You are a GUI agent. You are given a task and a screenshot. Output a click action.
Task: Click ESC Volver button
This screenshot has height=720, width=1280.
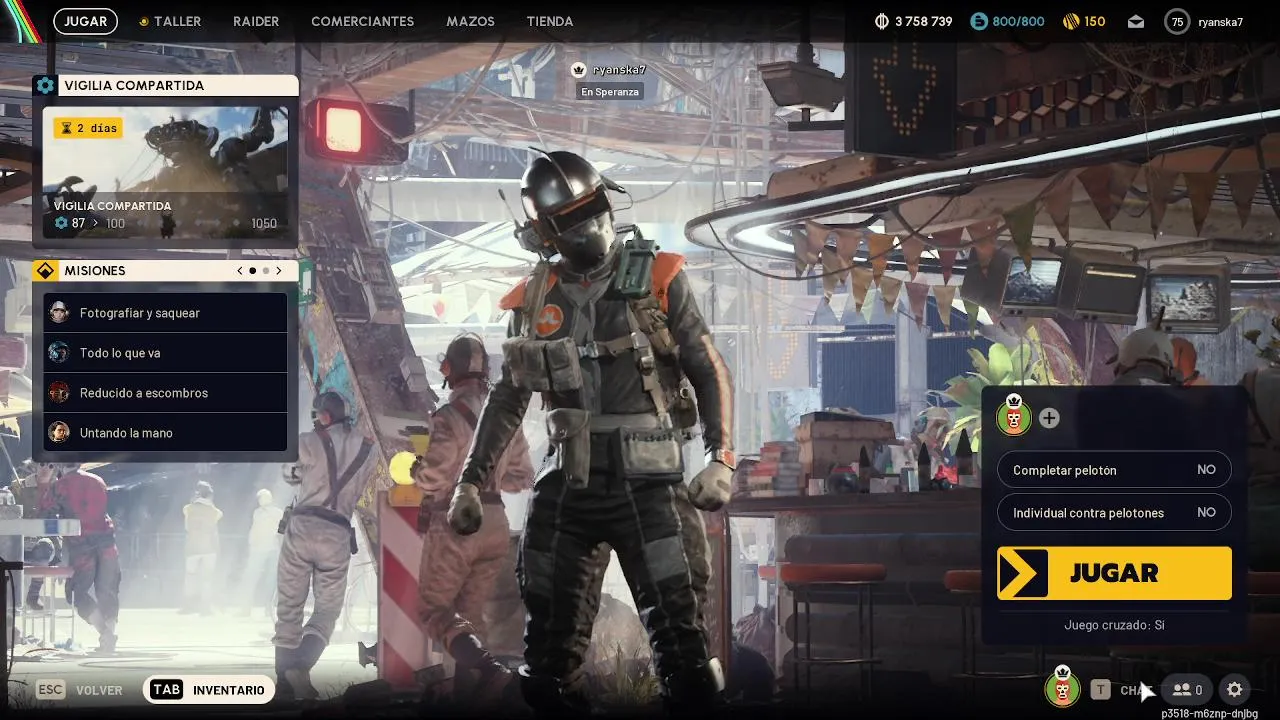point(79,690)
